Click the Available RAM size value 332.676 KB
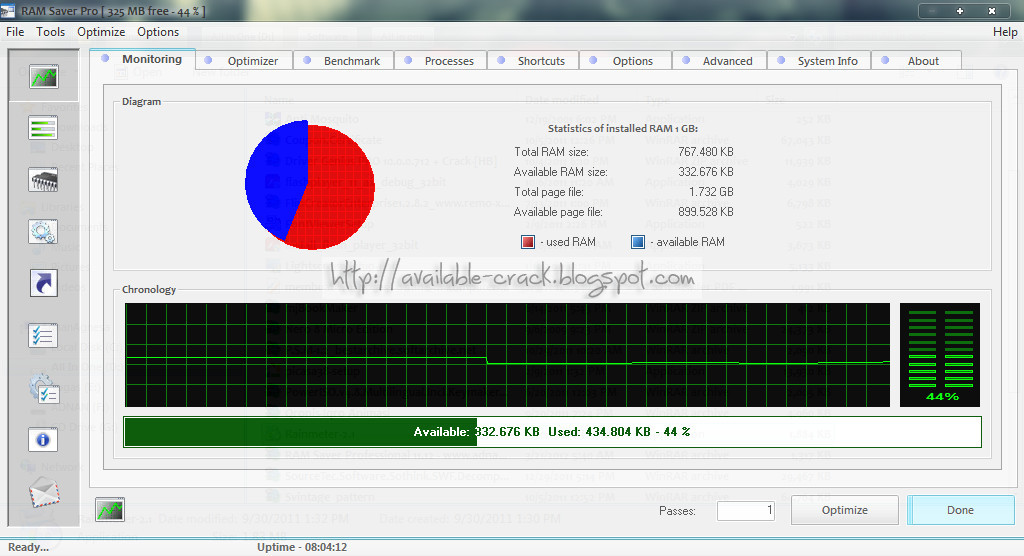Image resolution: width=1024 pixels, height=556 pixels. click(x=705, y=172)
